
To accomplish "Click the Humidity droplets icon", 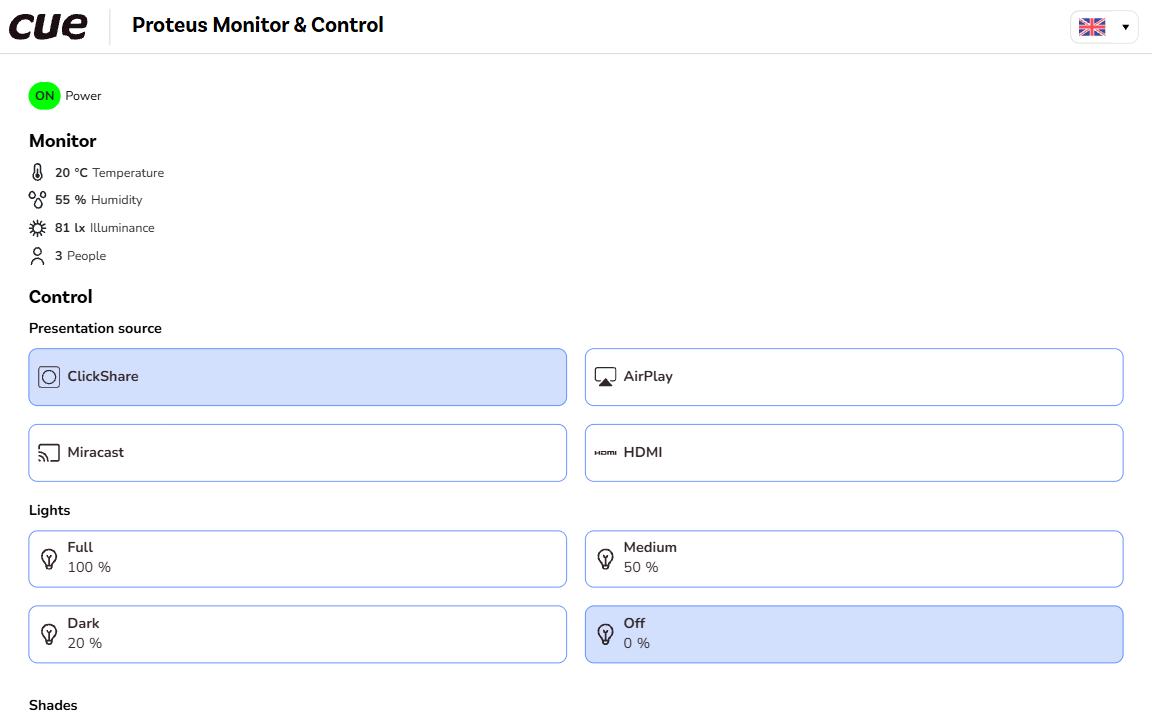I will click(38, 200).
